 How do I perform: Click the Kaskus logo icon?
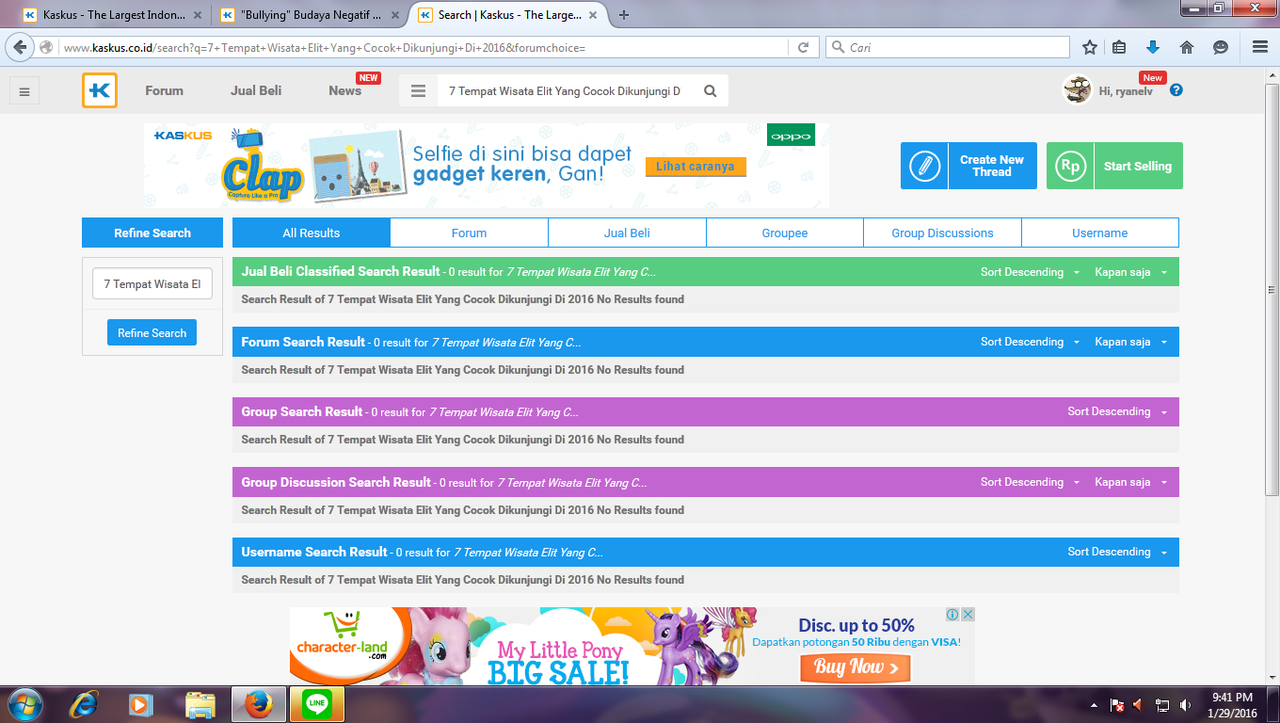click(100, 90)
